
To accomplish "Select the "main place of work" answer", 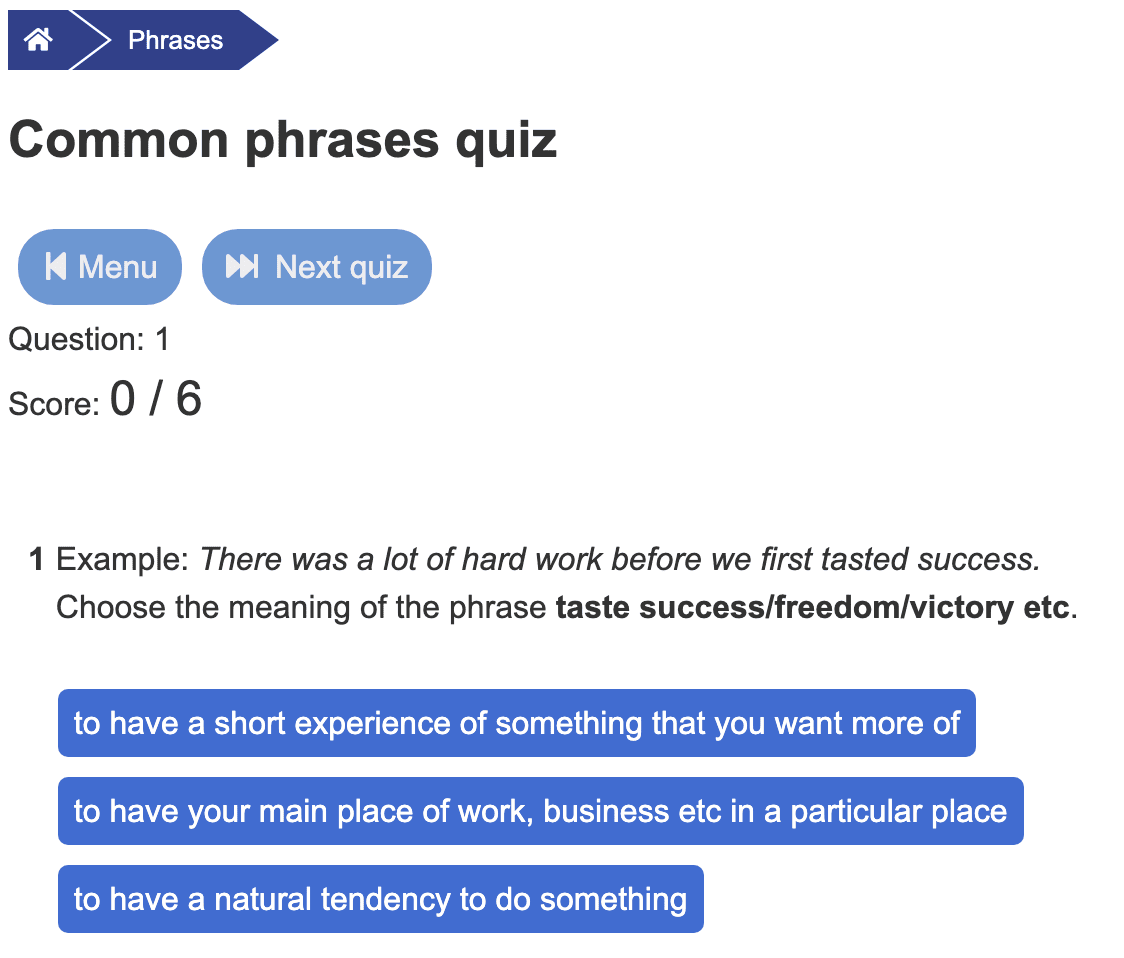I will (540, 811).
